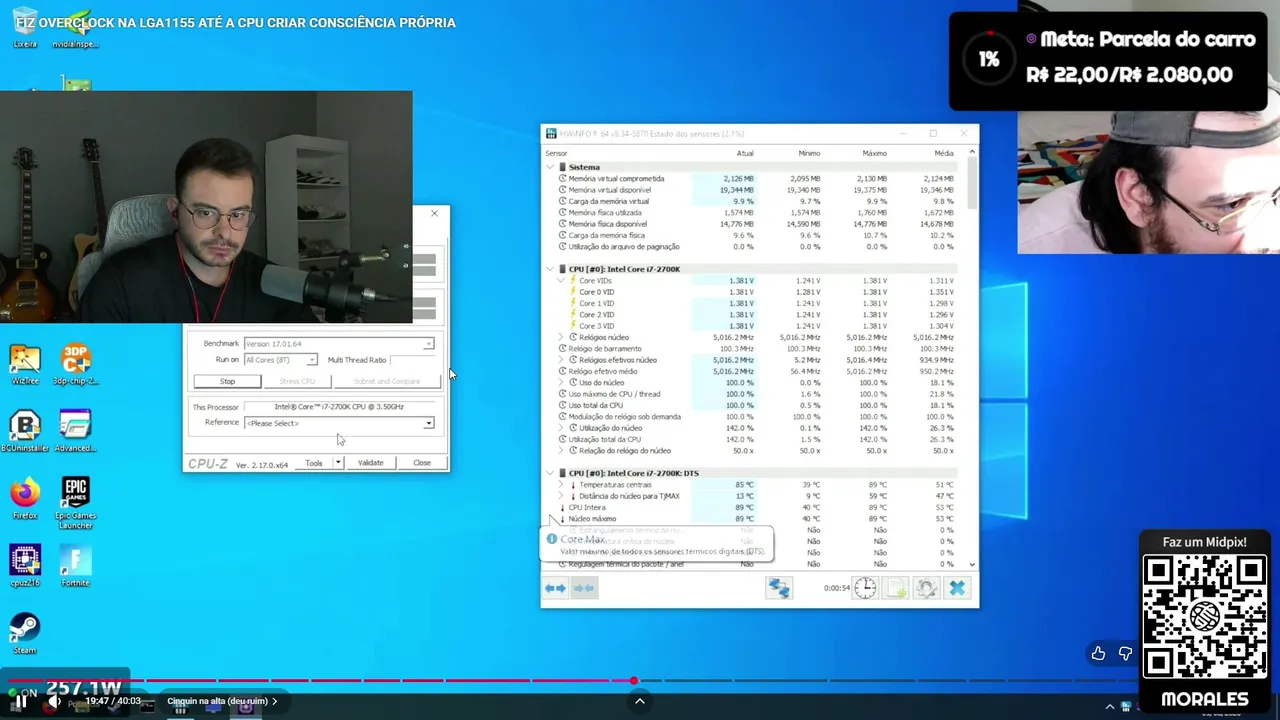Screen dimensions: 1280x720
Task: Click HWiNFO 'Média' column header
Action: point(943,153)
